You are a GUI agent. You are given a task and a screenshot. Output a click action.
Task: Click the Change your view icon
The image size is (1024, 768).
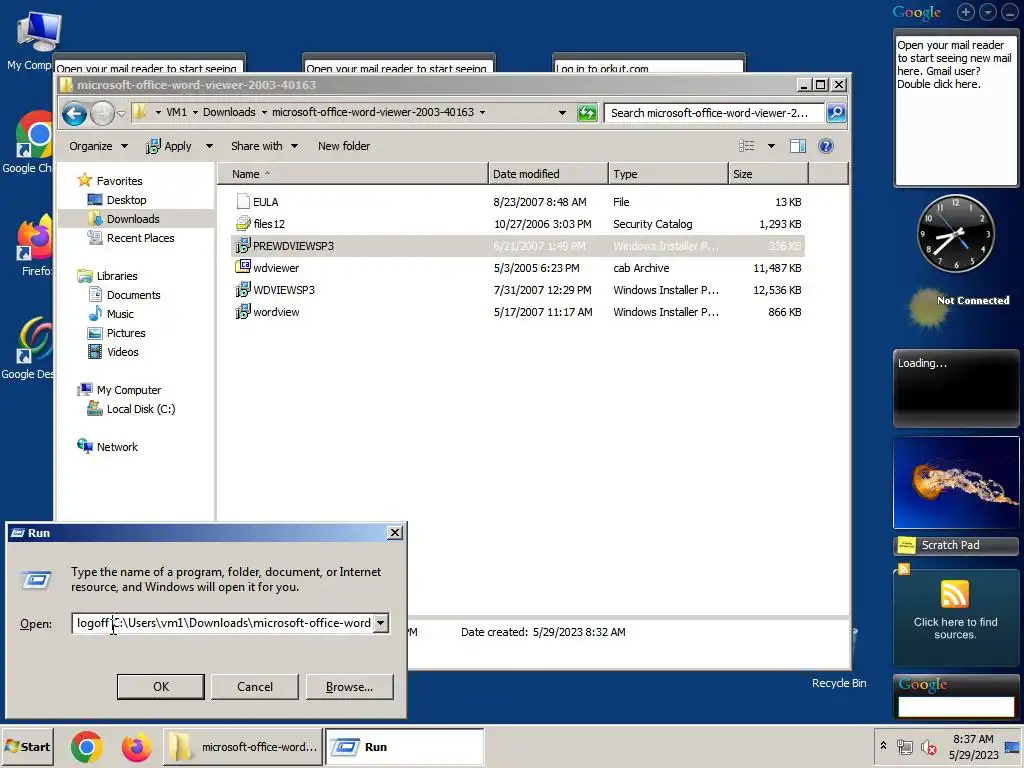pyautogui.click(x=746, y=146)
